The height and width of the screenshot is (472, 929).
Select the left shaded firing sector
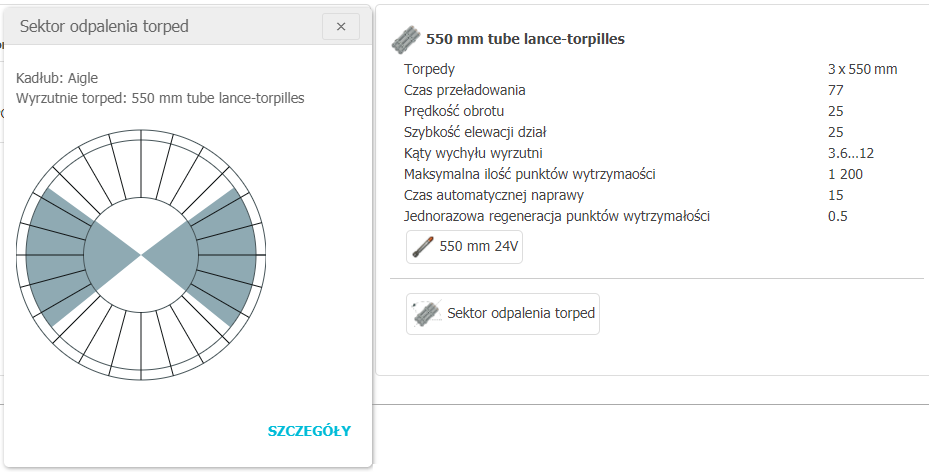point(62,256)
